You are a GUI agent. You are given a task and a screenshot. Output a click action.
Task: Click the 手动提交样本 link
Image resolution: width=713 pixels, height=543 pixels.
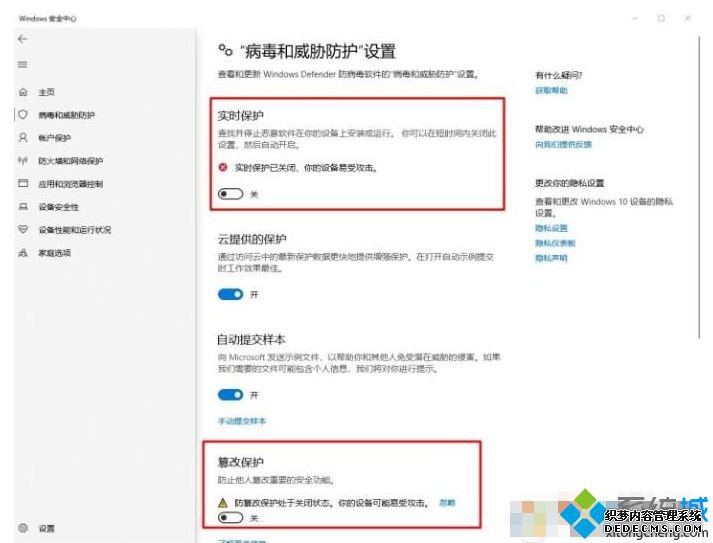(x=242, y=421)
